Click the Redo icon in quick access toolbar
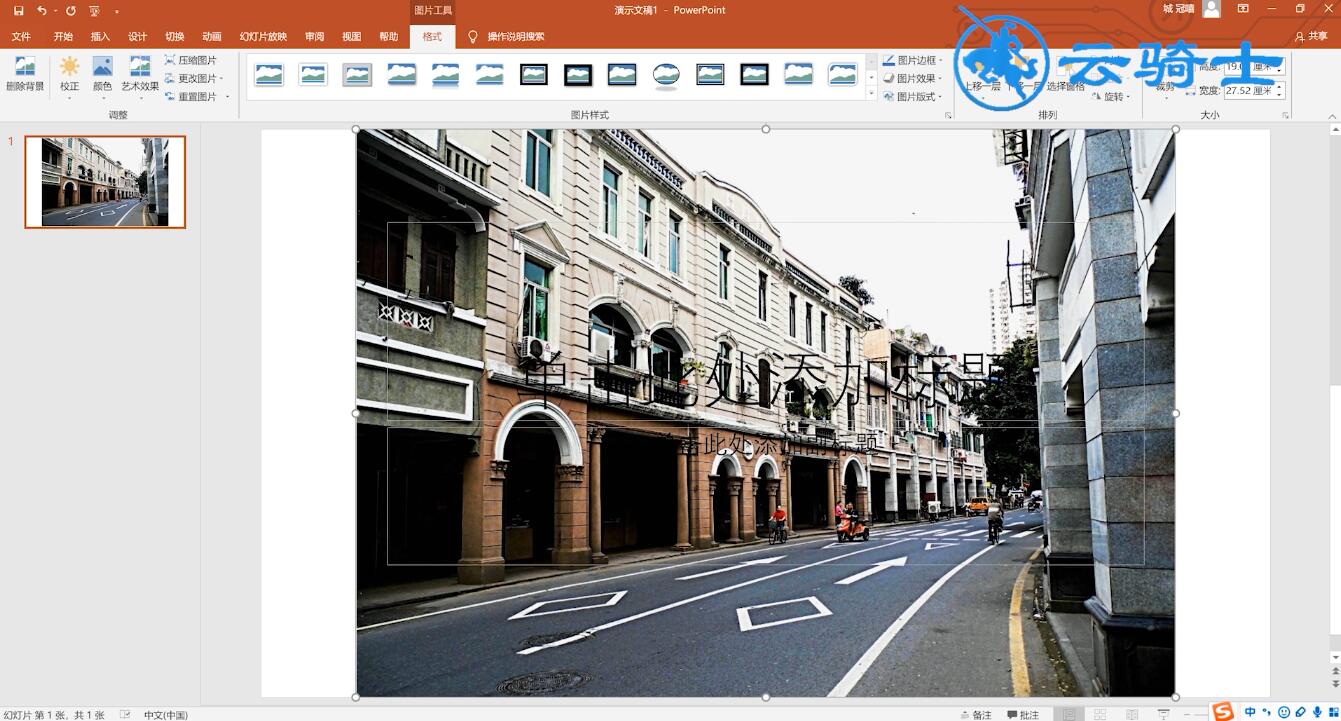1341x721 pixels. (x=70, y=10)
